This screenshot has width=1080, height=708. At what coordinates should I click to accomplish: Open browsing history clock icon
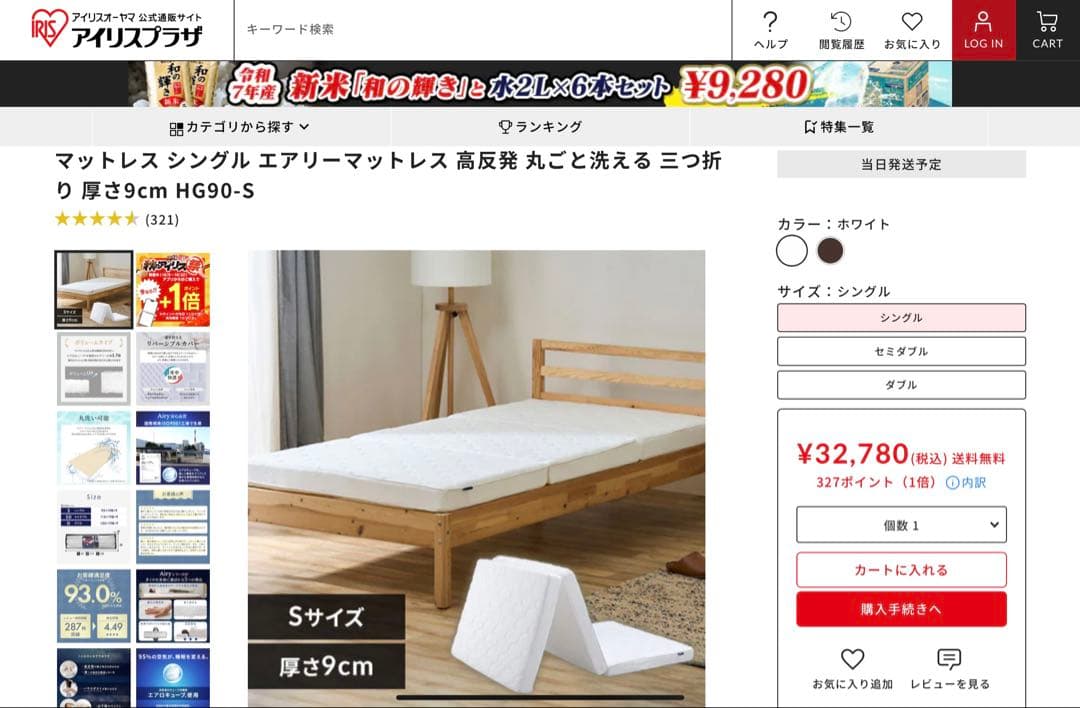pyautogui.click(x=841, y=22)
